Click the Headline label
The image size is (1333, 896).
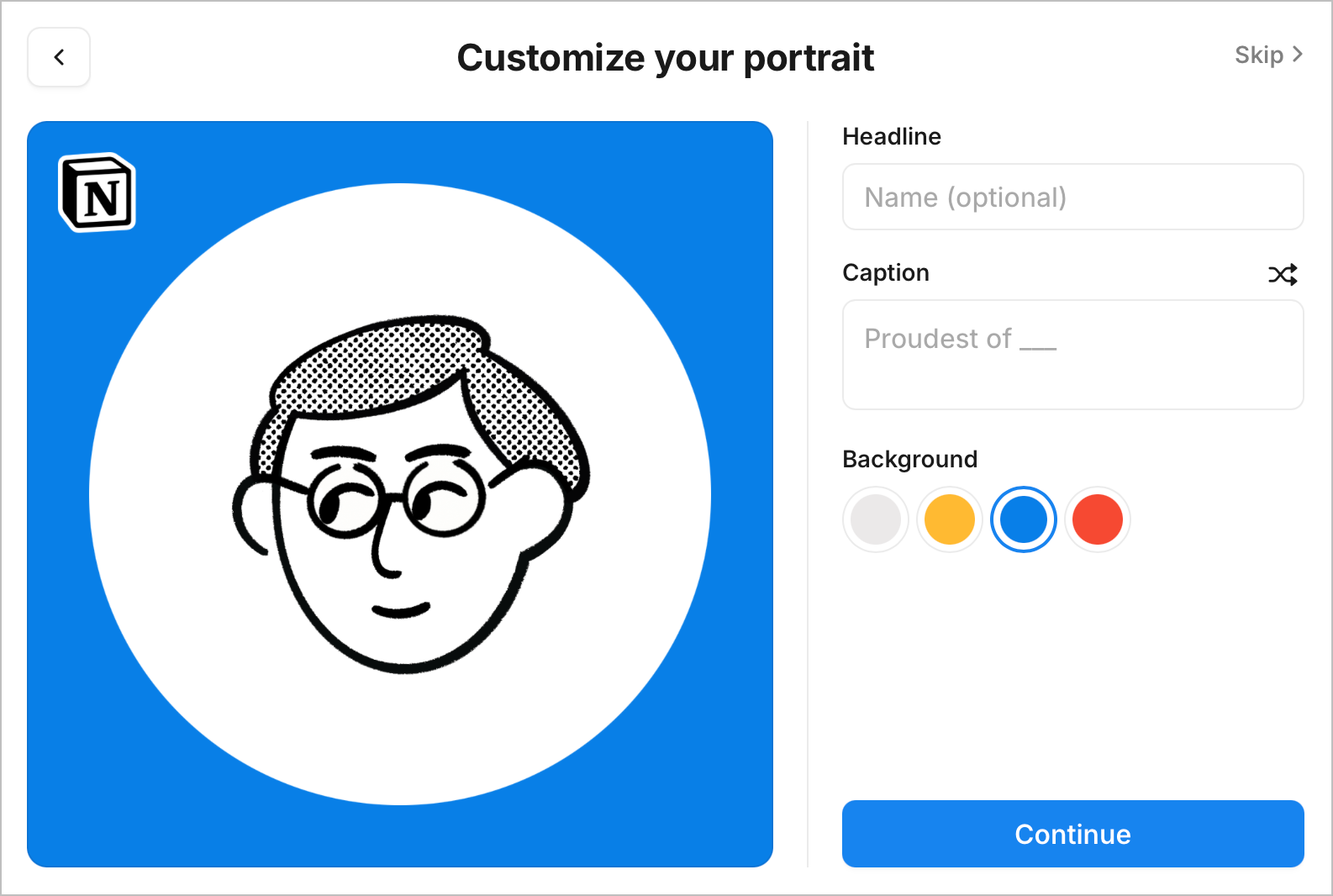[891, 136]
